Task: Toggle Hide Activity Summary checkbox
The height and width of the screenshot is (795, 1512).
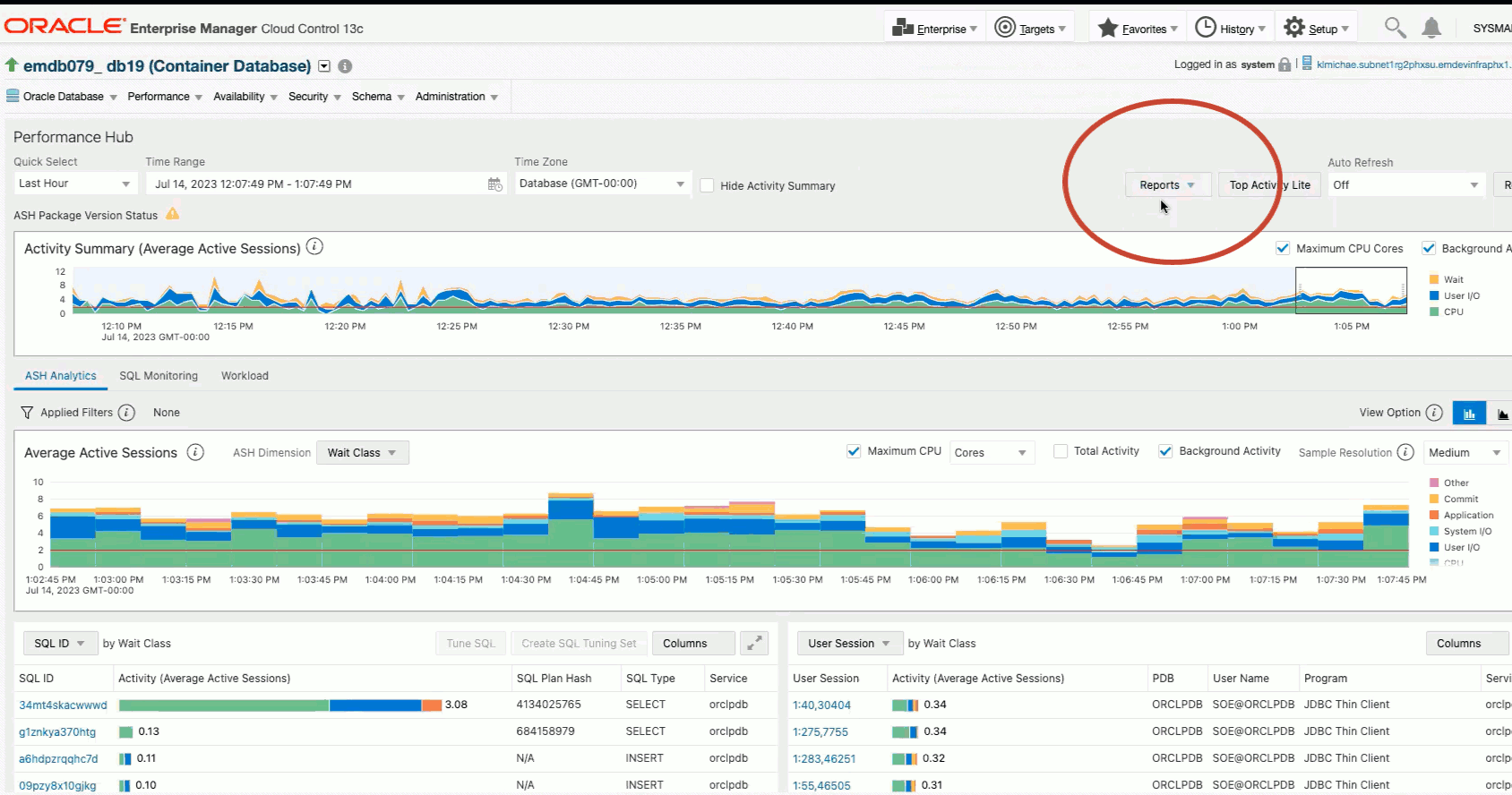Action: (x=707, y=185)
